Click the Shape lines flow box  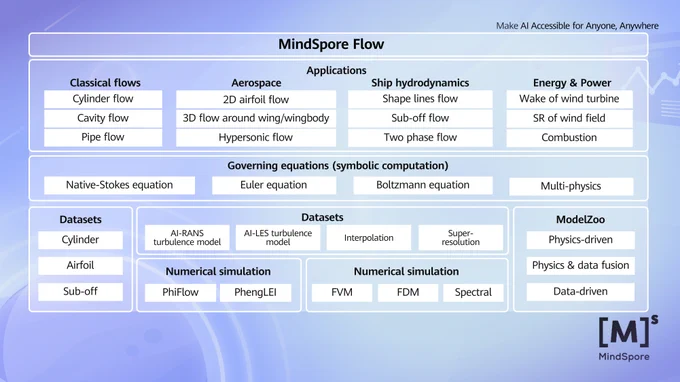coord(420,99)
